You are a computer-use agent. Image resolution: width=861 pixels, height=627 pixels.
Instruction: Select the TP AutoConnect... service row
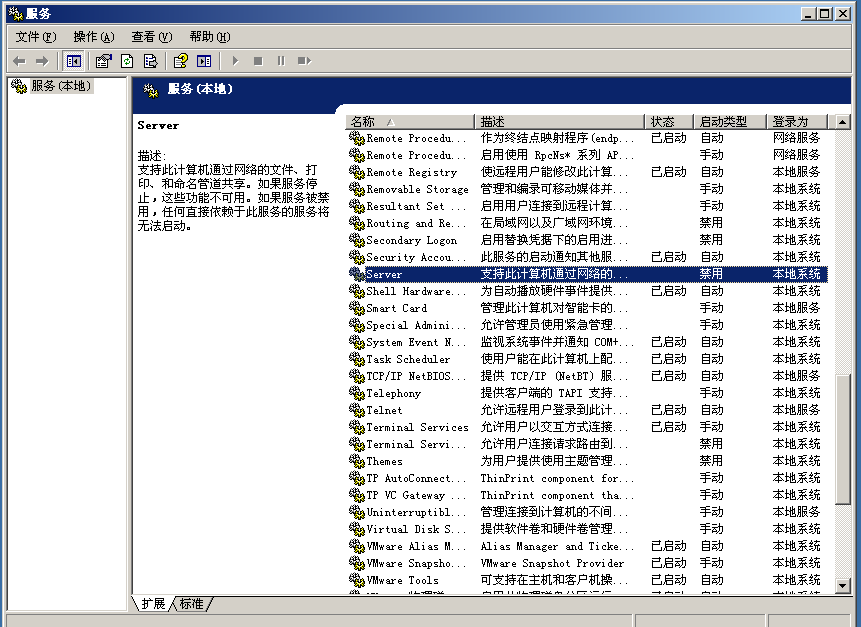587,478
